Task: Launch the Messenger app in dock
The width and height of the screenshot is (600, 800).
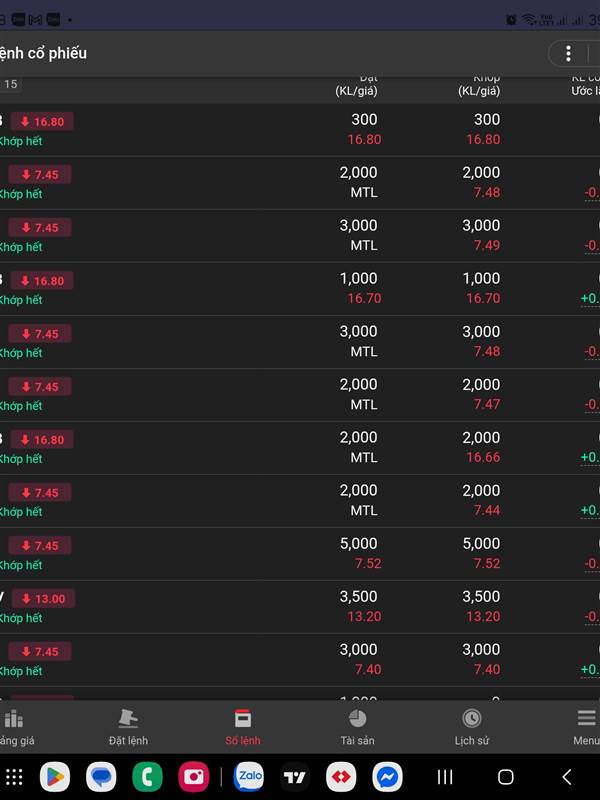Action: [387, 777]
